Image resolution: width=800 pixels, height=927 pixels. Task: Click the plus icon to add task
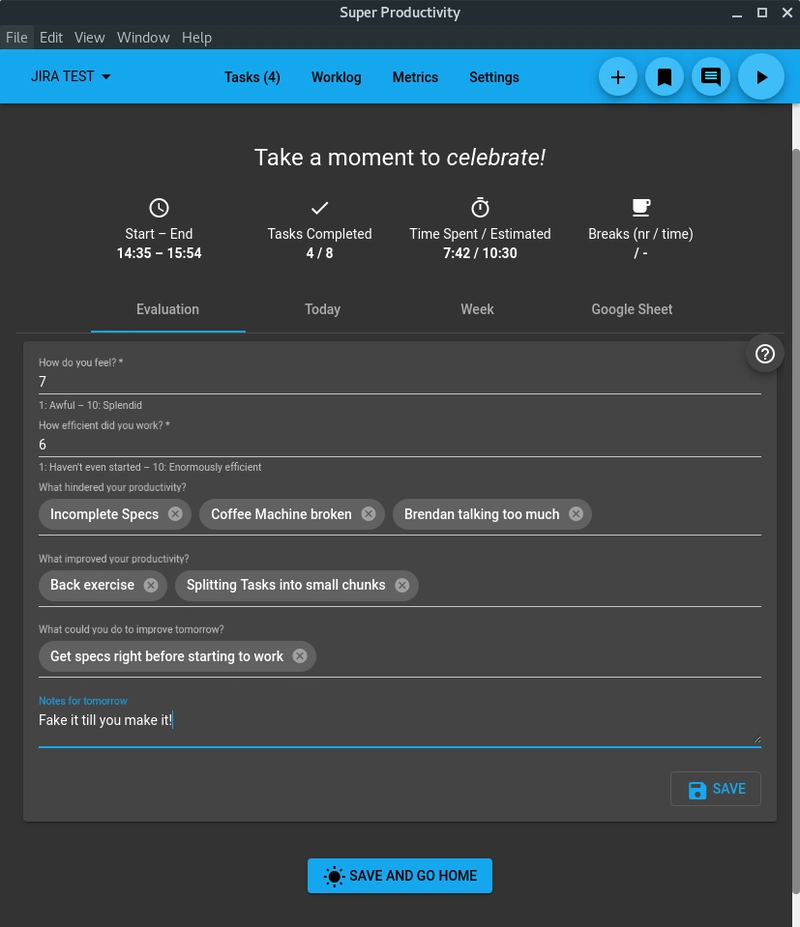(618, 77)
